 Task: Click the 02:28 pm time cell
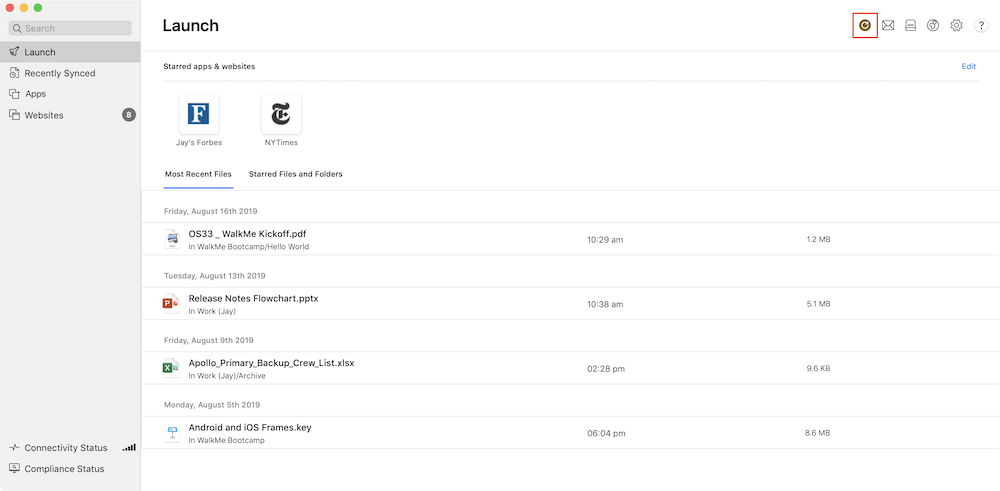click(x=606, y=369)
